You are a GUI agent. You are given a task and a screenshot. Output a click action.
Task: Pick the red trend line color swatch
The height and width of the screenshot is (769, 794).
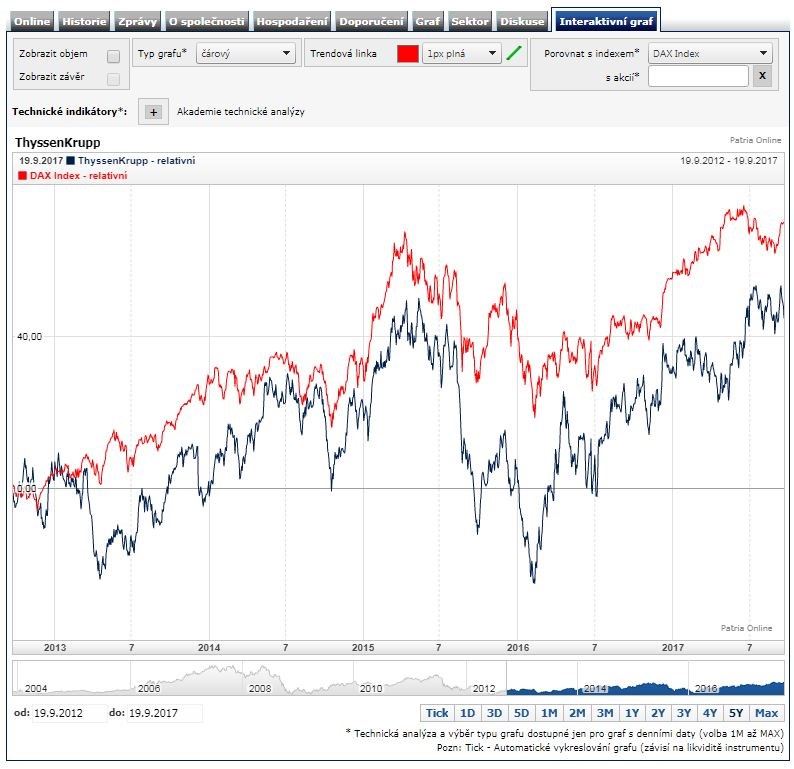407,54
